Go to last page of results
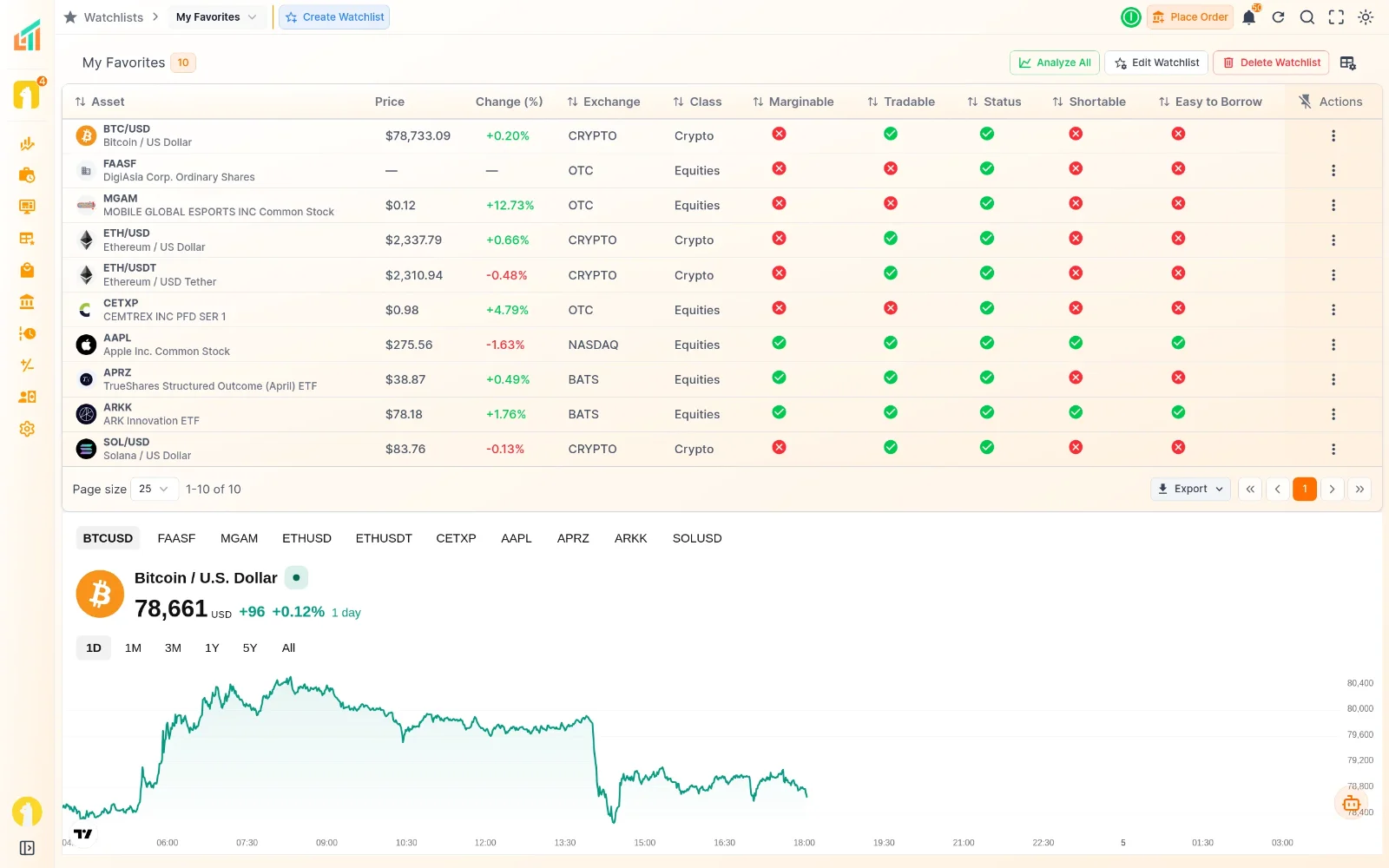The width and height of the screenshot is (1389, 868). tap(1359, 489)
